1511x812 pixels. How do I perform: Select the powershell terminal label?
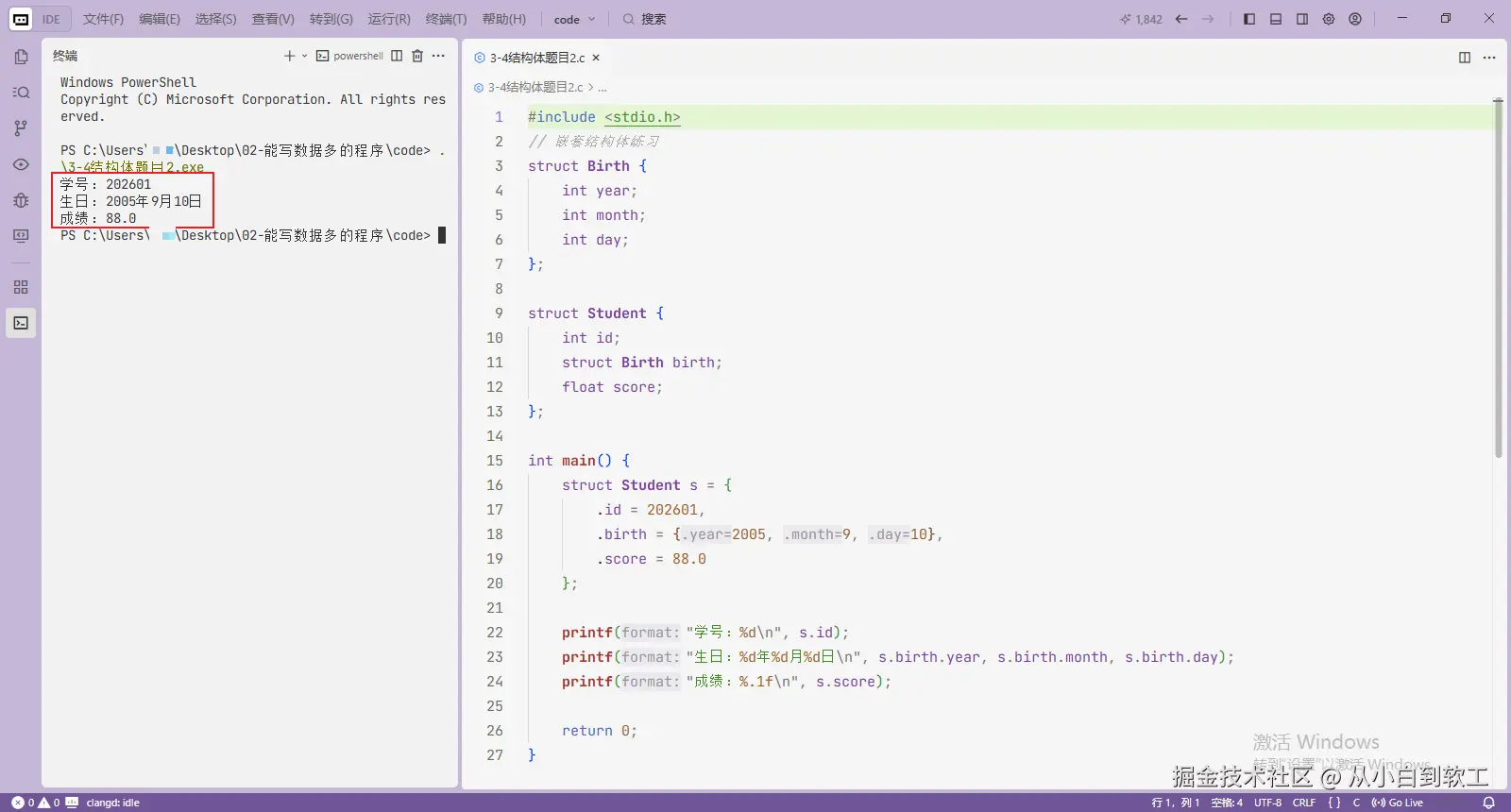coord(349,56)
